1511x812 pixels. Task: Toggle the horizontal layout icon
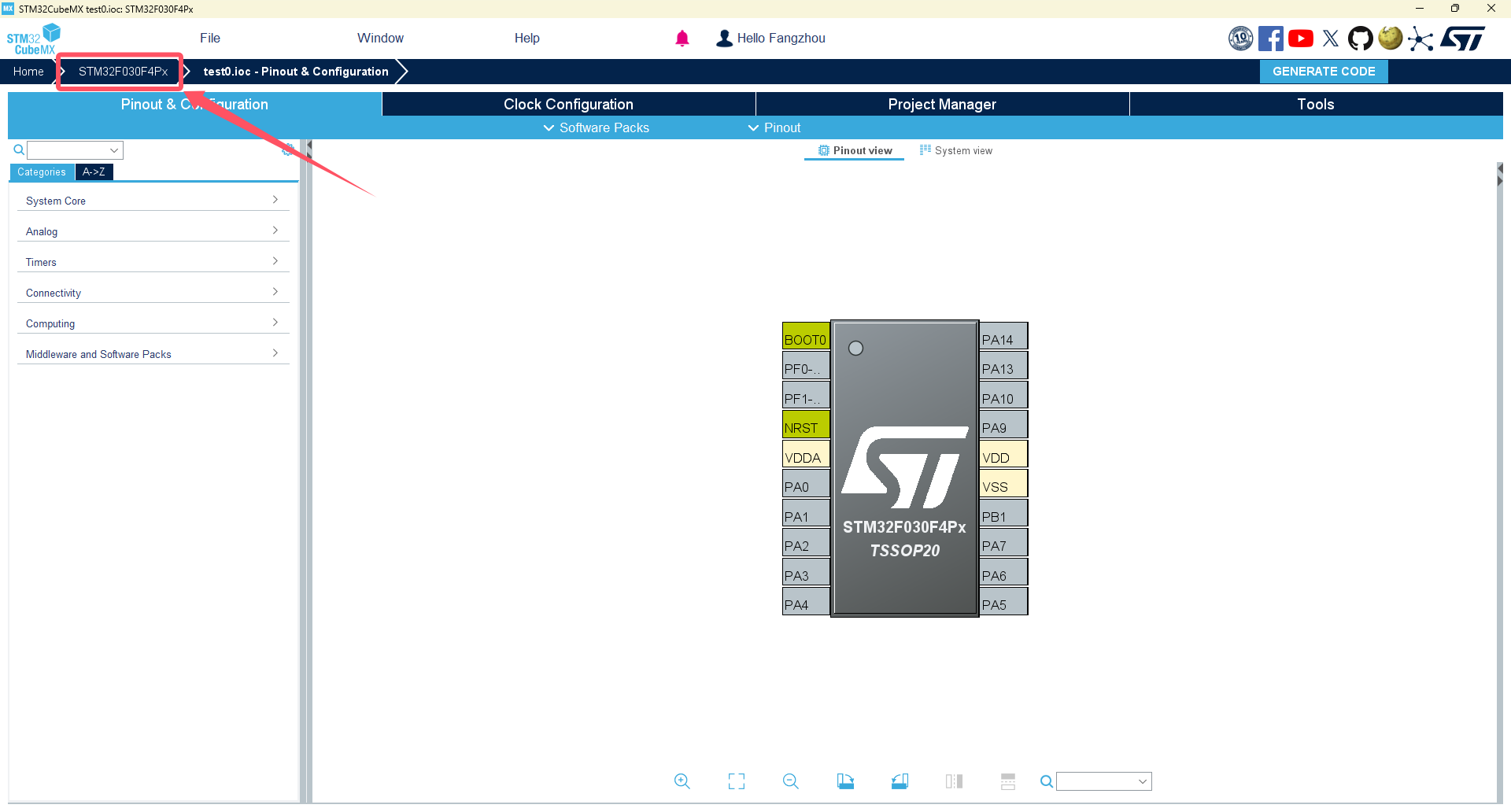pos(1008,781)
